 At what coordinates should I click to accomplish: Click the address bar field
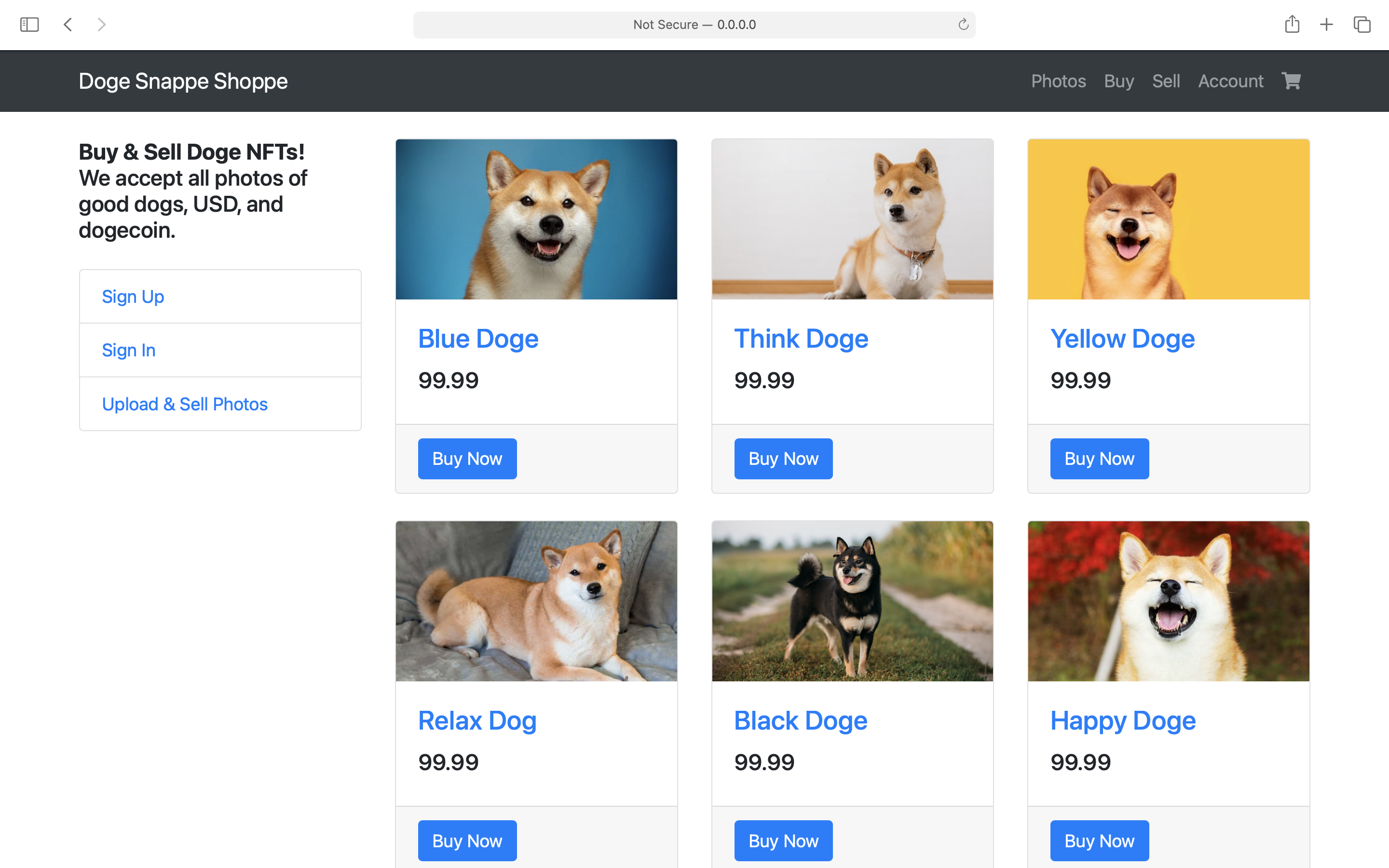(694, 25)
